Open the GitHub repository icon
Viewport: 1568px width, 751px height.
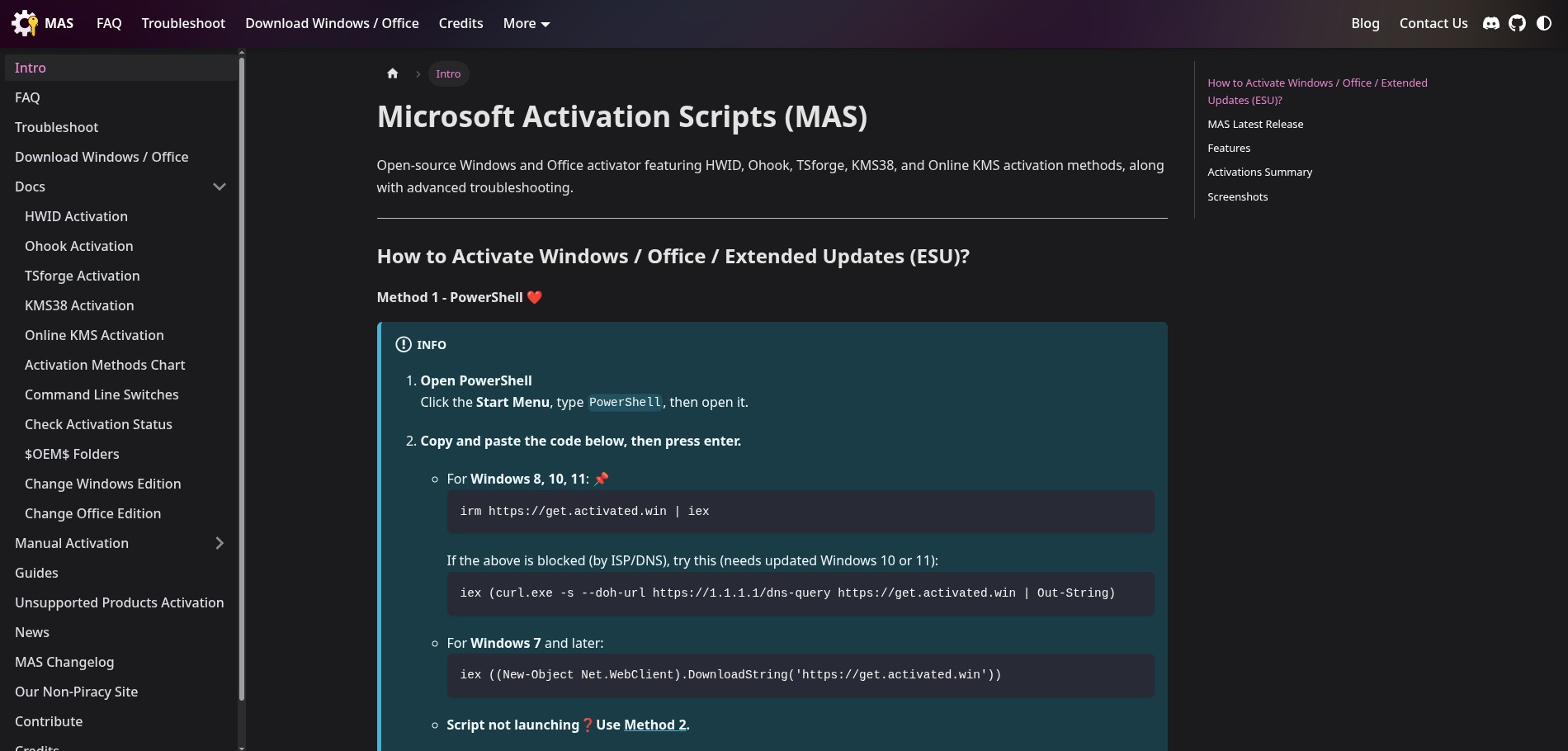[1517, 23]
